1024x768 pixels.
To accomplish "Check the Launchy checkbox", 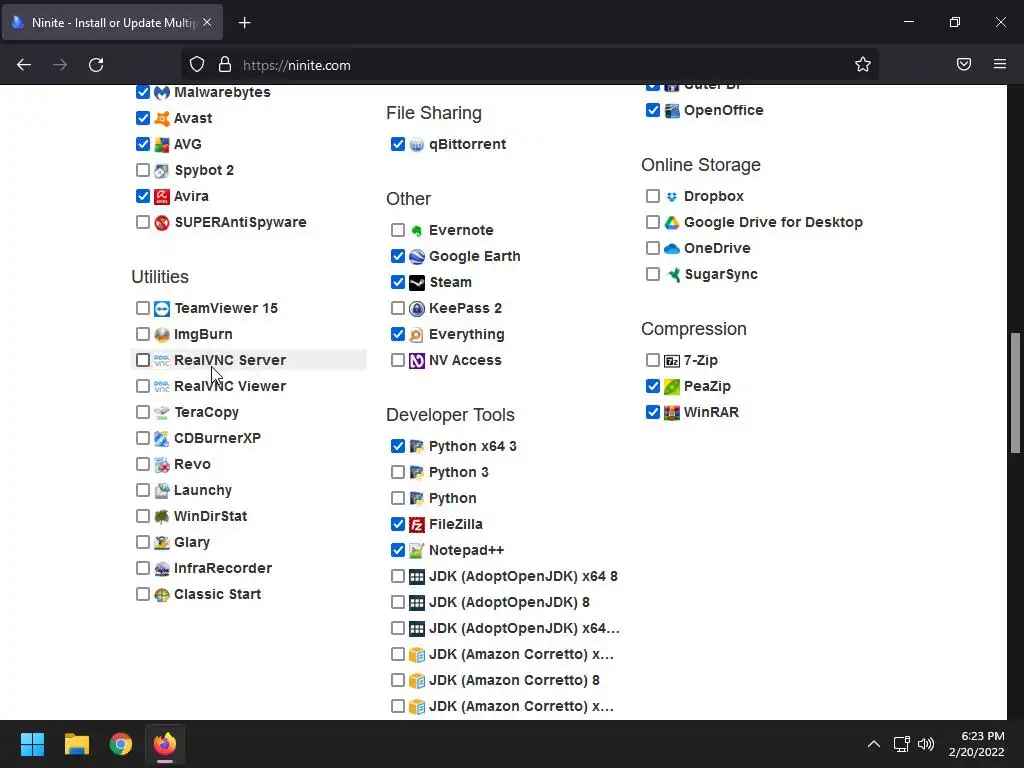I will pyautogui.click(x=142, y=490).
